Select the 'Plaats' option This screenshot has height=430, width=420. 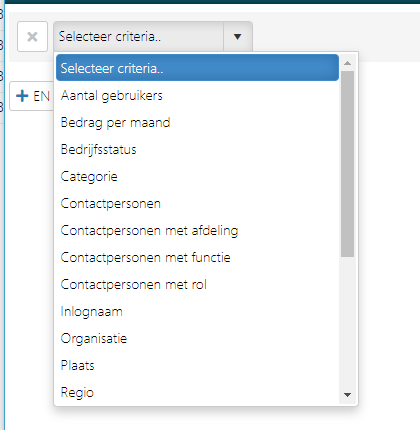click(197, 366)
